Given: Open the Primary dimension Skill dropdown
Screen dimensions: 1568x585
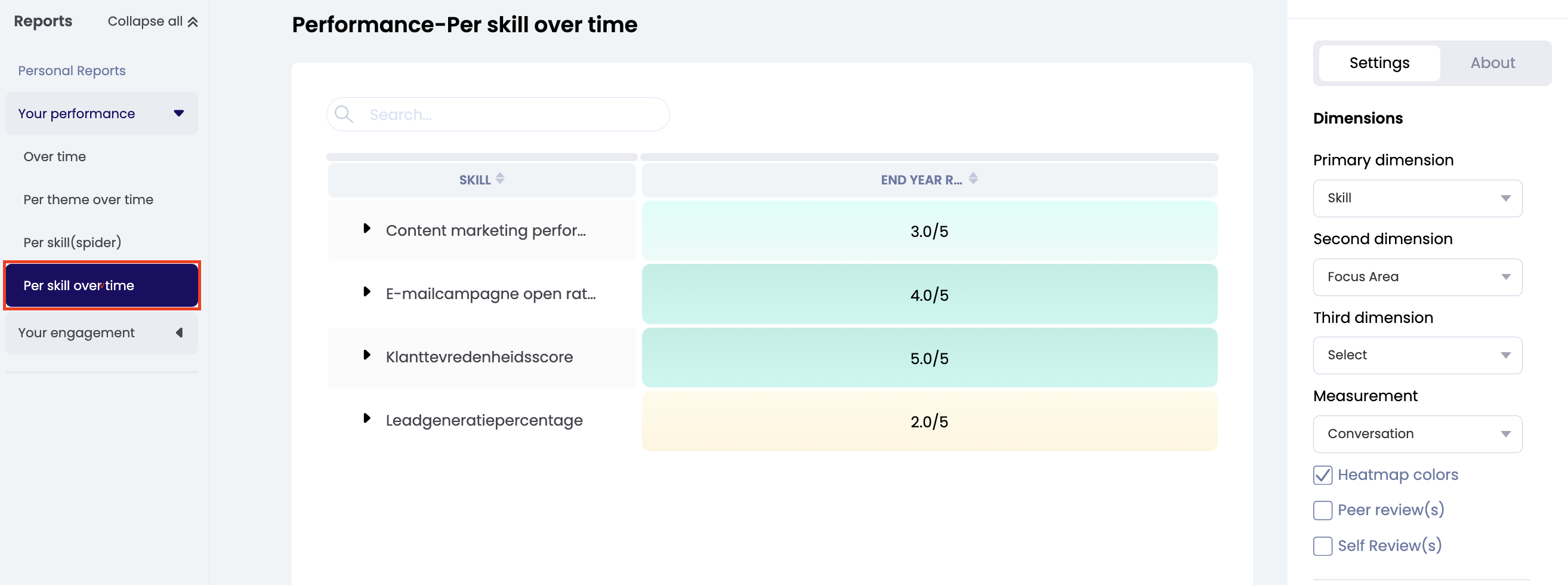Looking at the screenshot, I should coord(1417,198).
